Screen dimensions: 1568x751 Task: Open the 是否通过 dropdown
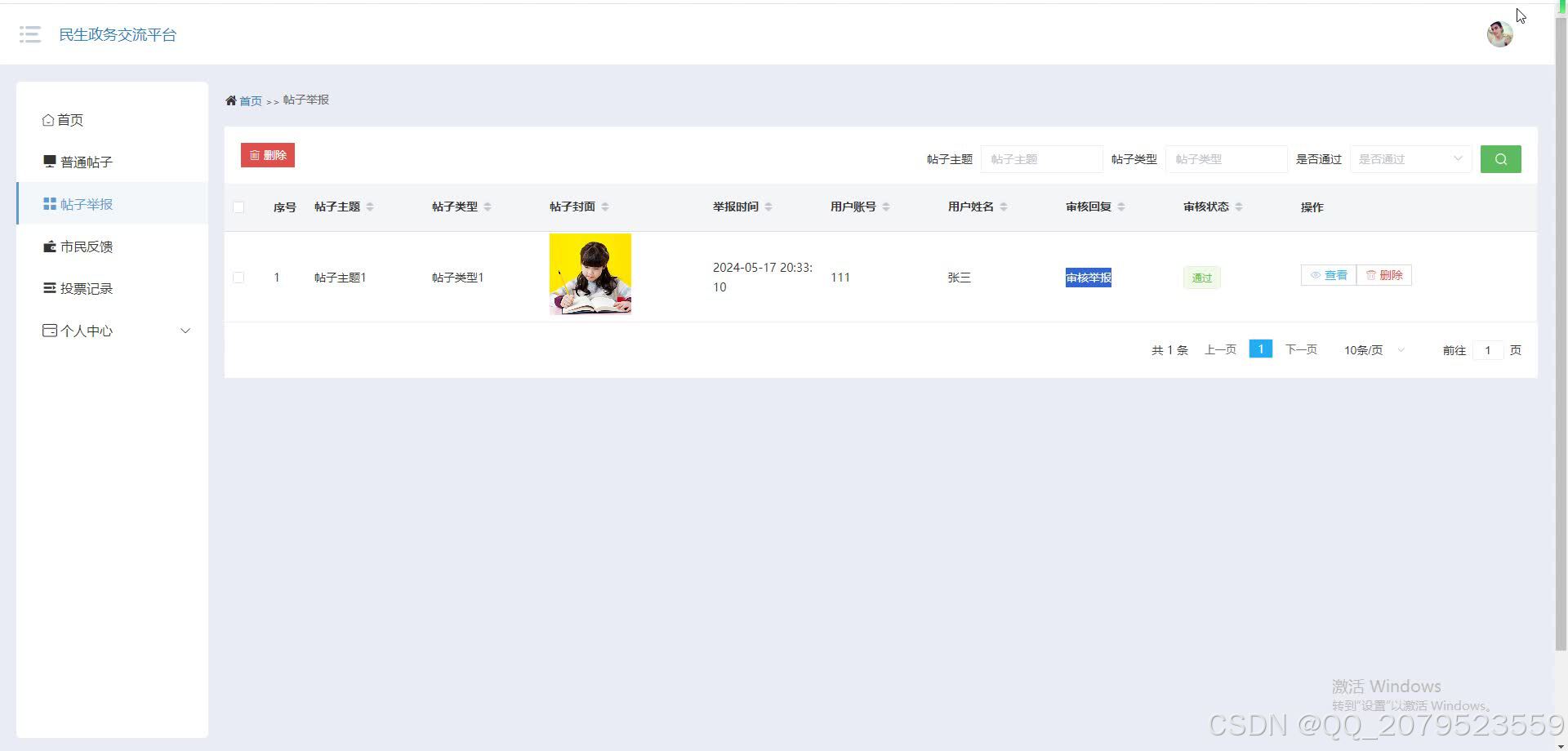(1410, 159)
